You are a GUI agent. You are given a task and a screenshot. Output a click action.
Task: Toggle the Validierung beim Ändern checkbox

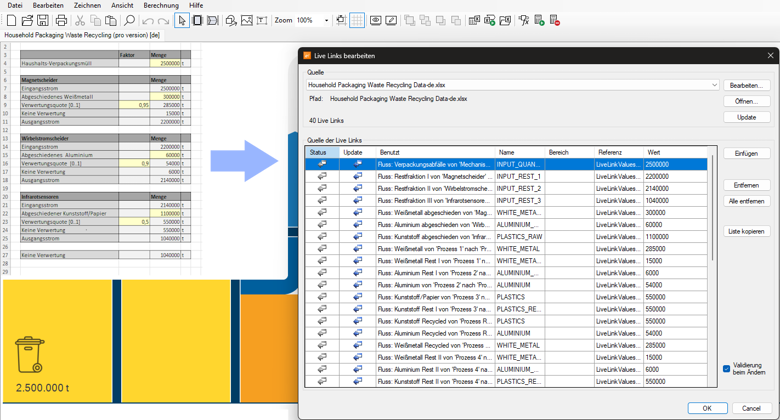click(726, 369)
